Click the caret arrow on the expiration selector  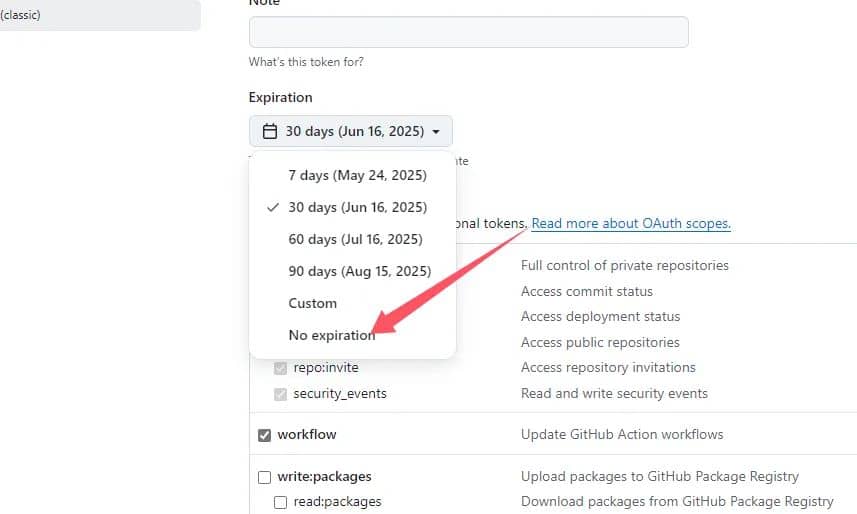pos(436,132)
